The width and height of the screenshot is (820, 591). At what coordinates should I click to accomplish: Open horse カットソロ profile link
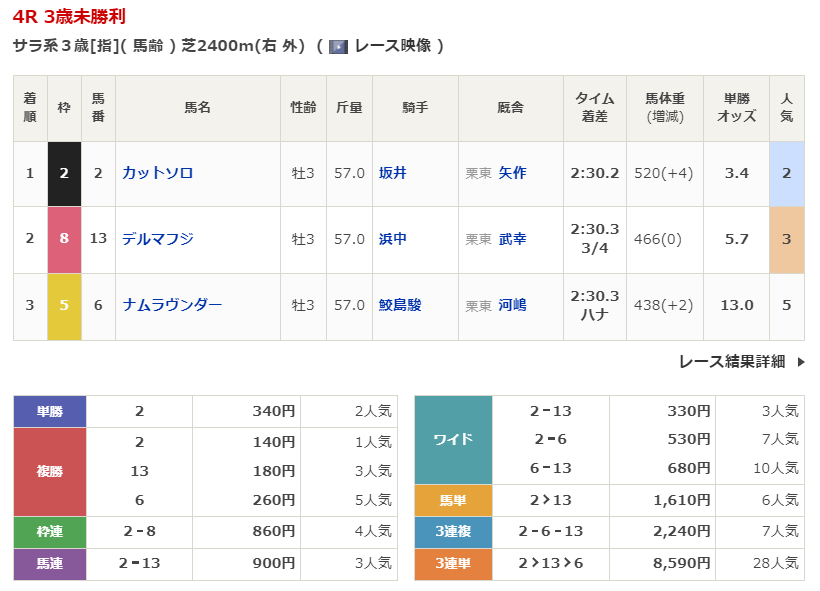tap(157, 173)
